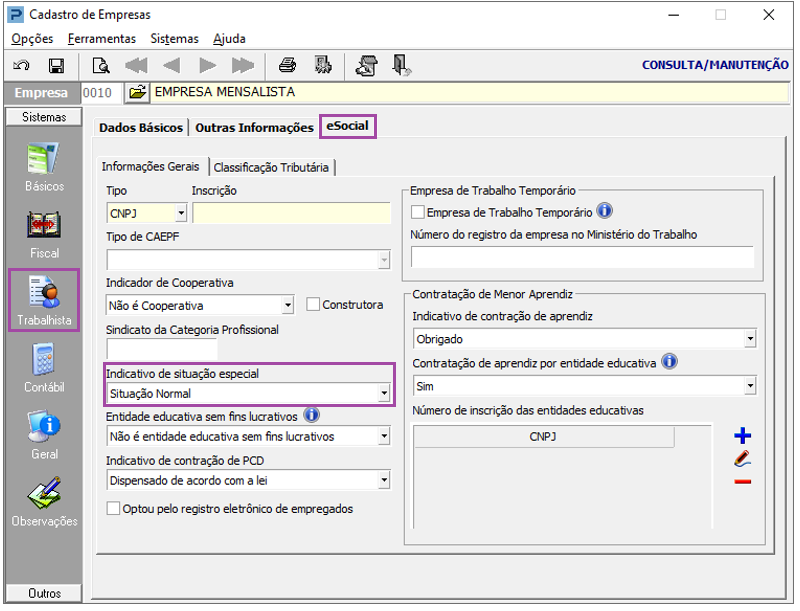The image size is (800, 611).
Task: Toggle the Construtora checkbox
Action: click(313, 304)
